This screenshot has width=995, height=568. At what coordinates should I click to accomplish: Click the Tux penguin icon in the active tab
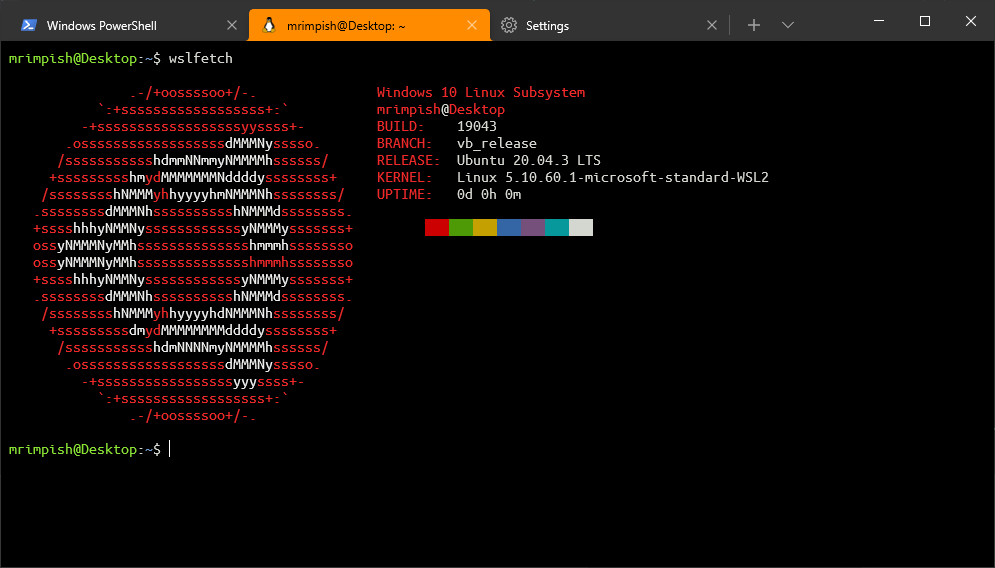tap(268, 25)
